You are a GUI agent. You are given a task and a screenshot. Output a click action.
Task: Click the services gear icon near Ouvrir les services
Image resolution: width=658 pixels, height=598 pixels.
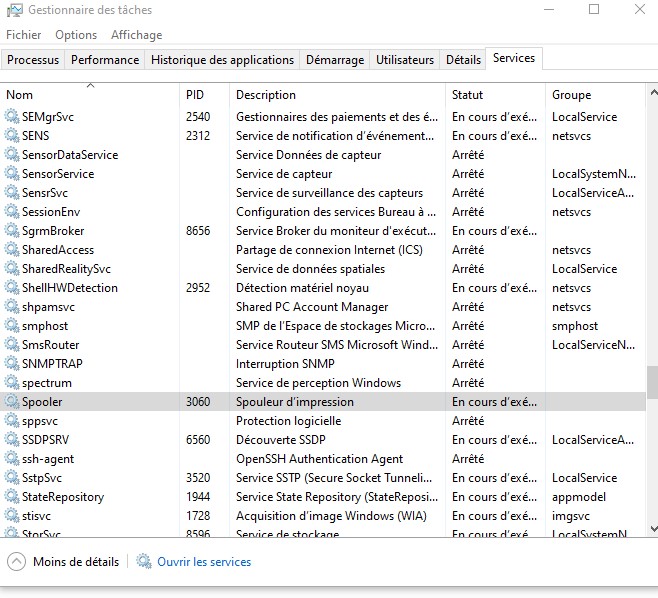click(x=144, y=562)
